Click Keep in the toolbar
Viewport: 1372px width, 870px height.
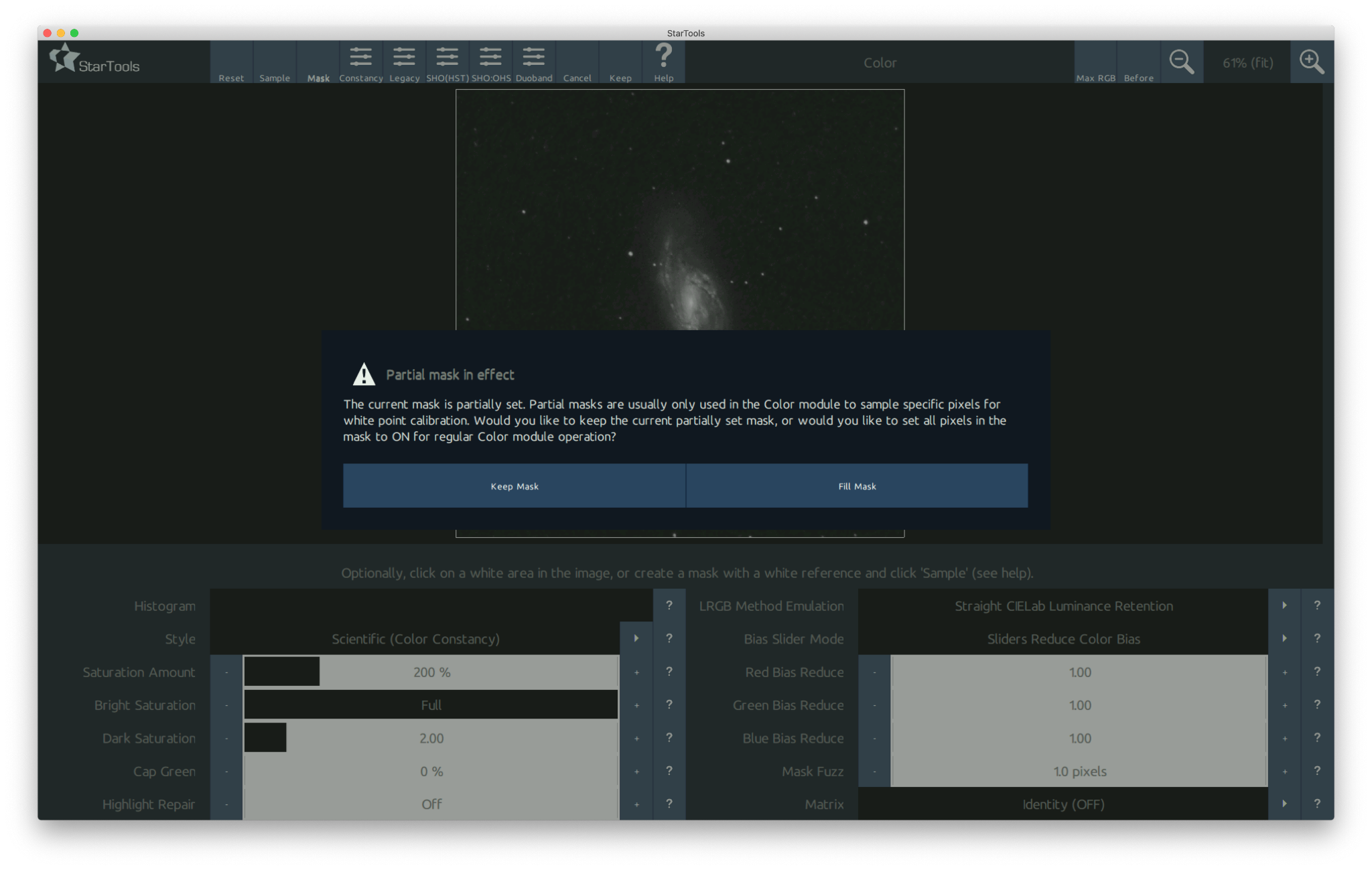coord(620,62)
